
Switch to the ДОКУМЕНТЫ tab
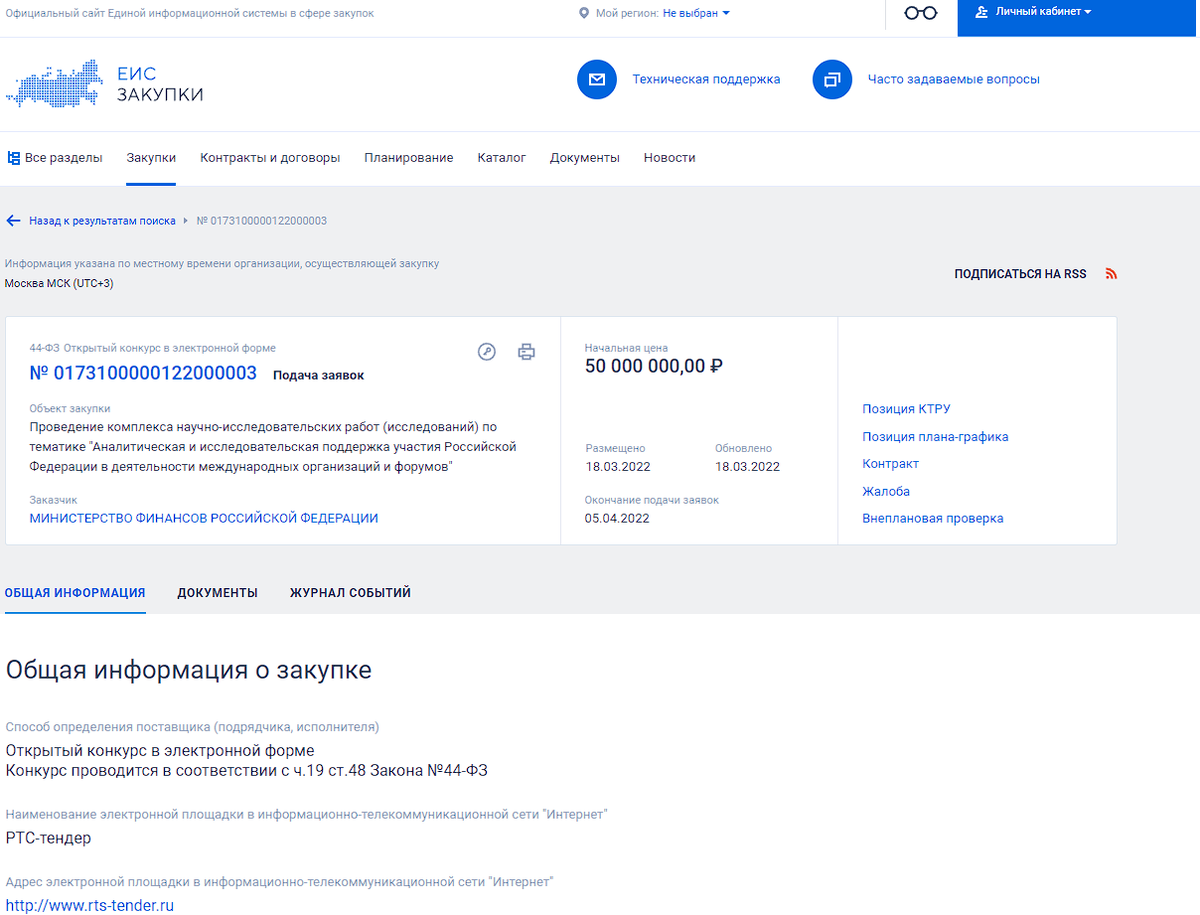tap(217, 592)
